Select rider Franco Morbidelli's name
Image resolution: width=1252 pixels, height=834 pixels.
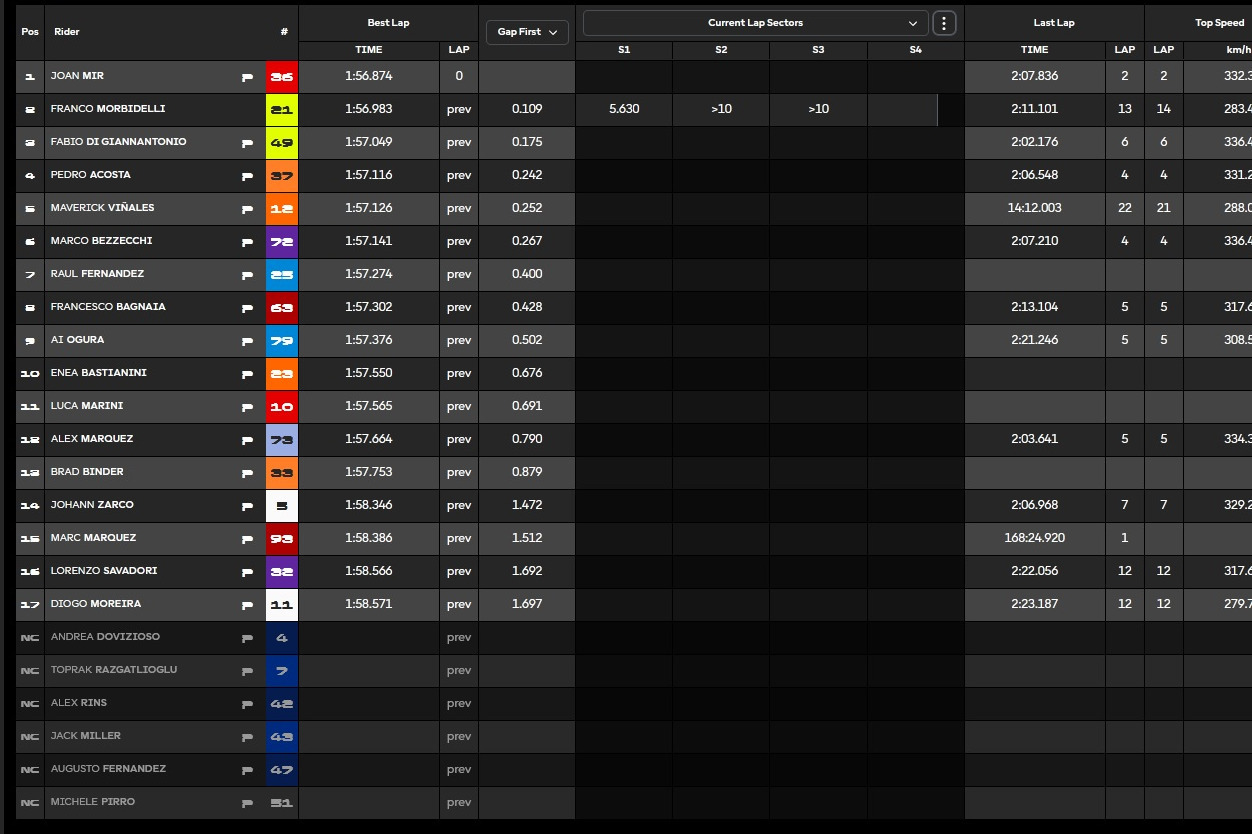tap(108, 109)
